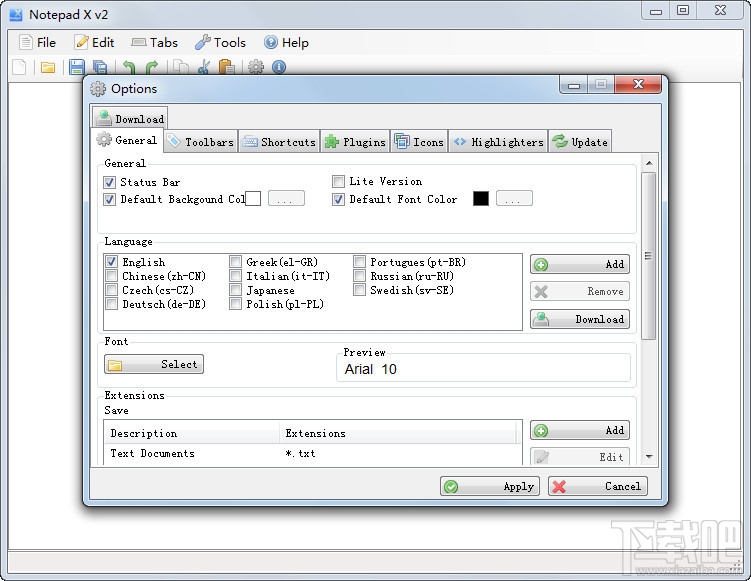This screenshot has width=751, height=581.
Task: Click the Copy icon in toolbar
Action: tap(181, 67)
